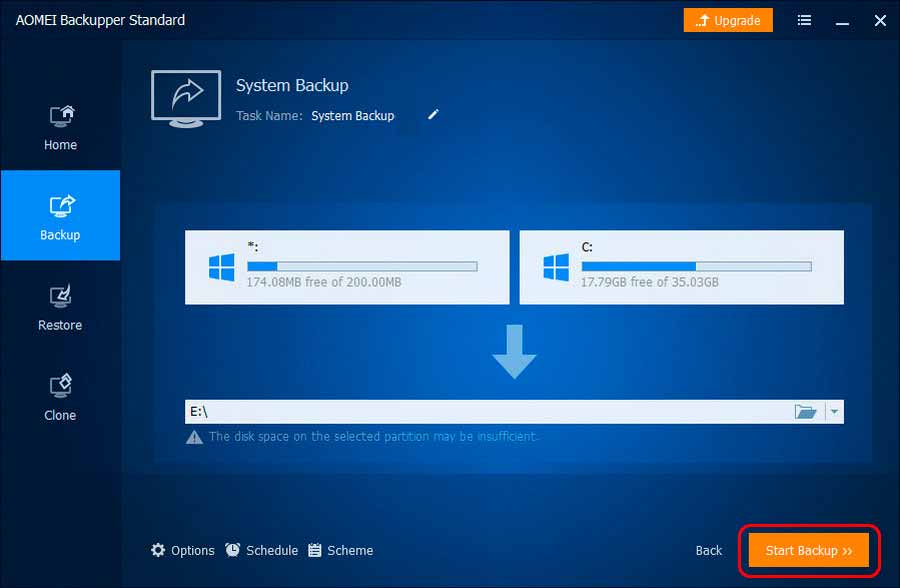The image size is (900, 588).
Task: Click the Windows logo on C: partition
Action: pyautogui.click(x=556, y=267)
